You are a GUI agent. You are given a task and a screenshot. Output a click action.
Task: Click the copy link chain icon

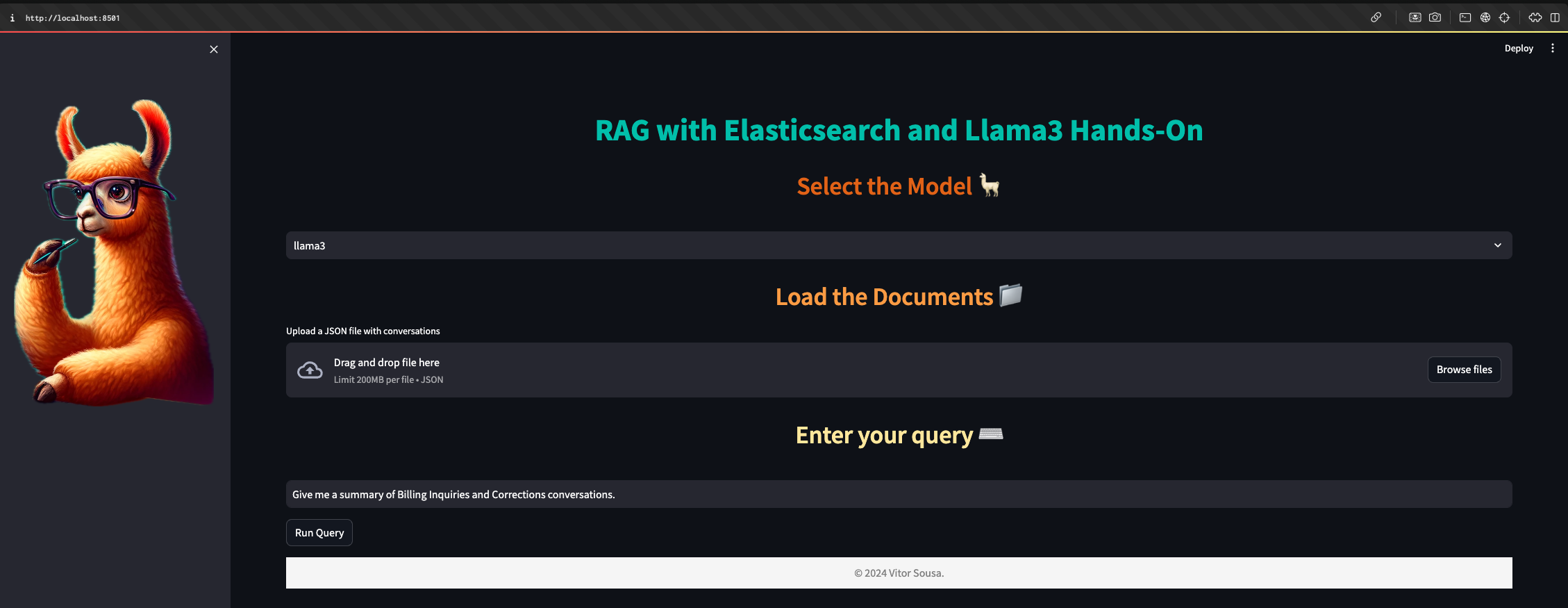(x=1376, y=17)
